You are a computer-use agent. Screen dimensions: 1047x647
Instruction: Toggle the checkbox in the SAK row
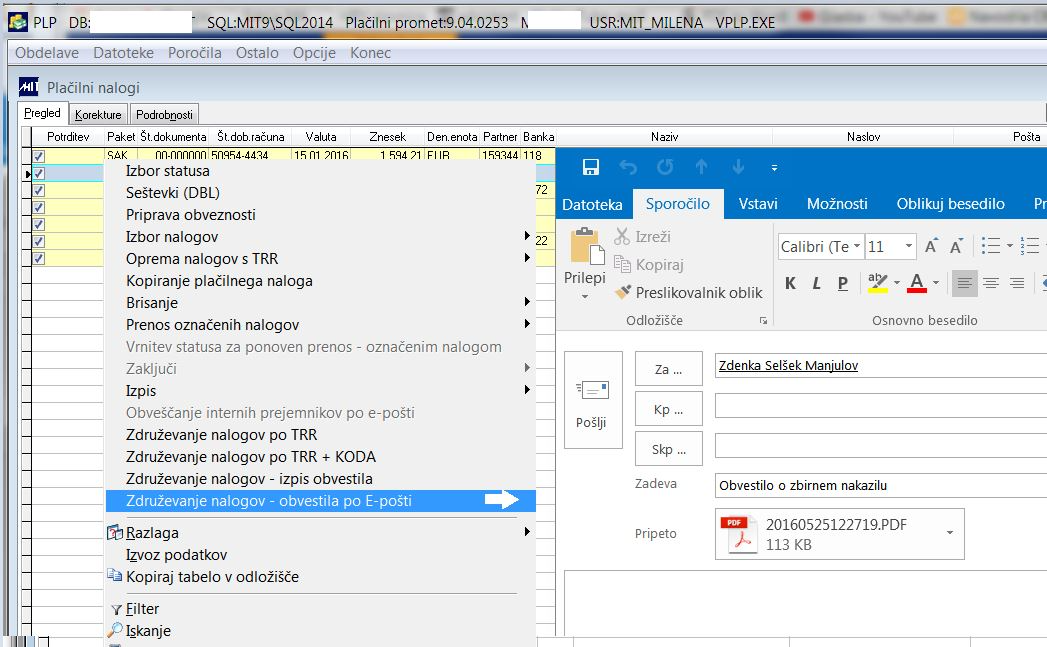pos(39,156)
